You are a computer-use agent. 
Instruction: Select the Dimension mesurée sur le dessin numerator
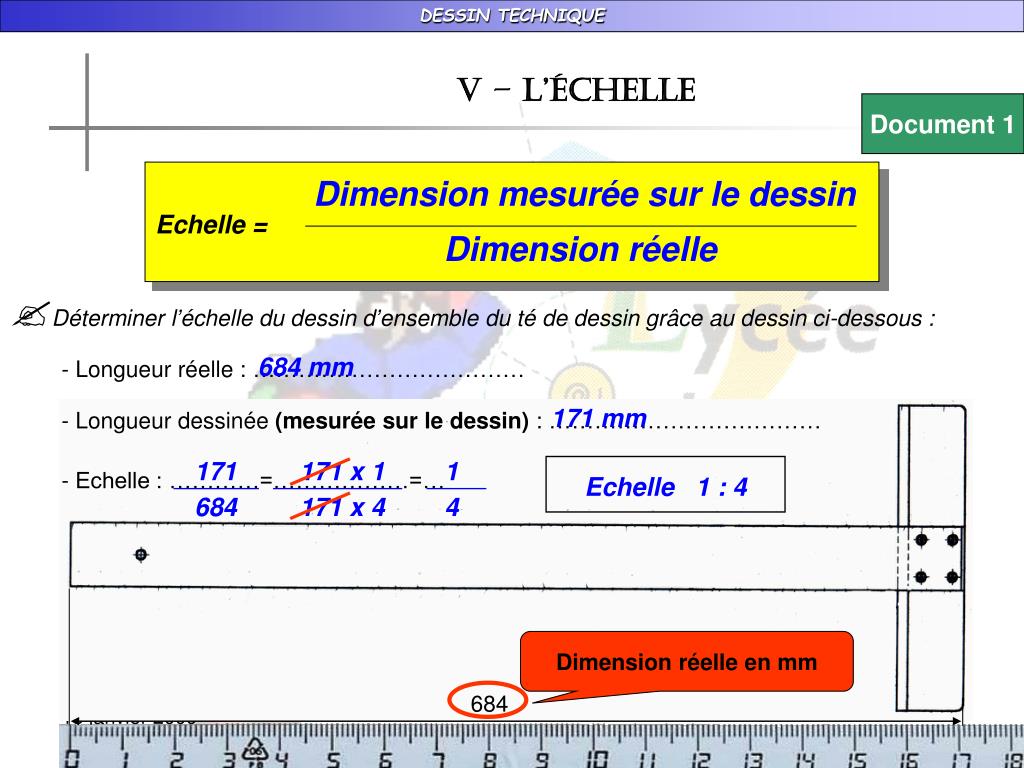(585, 195)
